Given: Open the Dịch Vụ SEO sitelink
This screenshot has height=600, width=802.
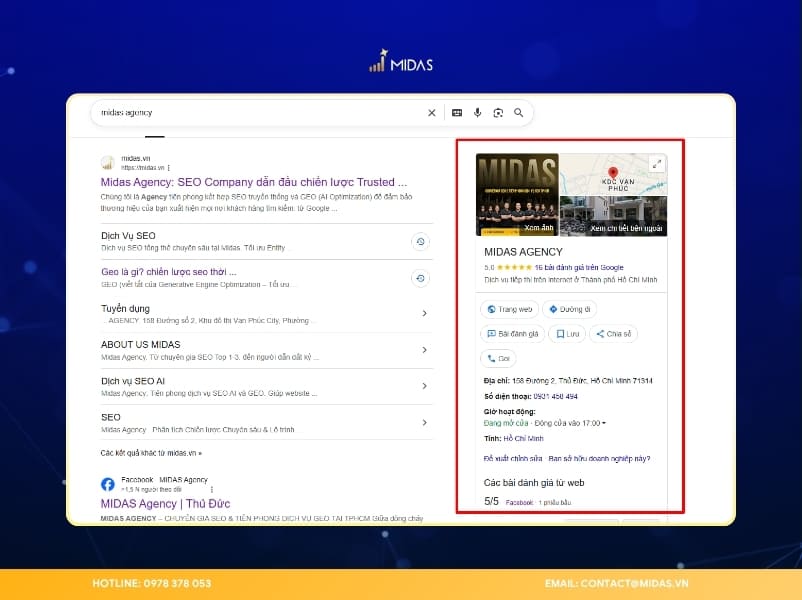Looking at the screenshot, I should [x=128, y=236].
